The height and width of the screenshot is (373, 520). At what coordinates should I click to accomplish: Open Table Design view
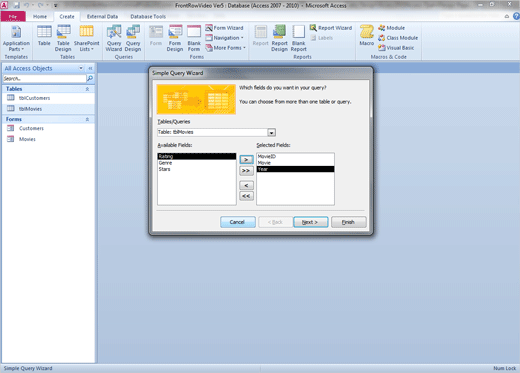click(63, 39)
